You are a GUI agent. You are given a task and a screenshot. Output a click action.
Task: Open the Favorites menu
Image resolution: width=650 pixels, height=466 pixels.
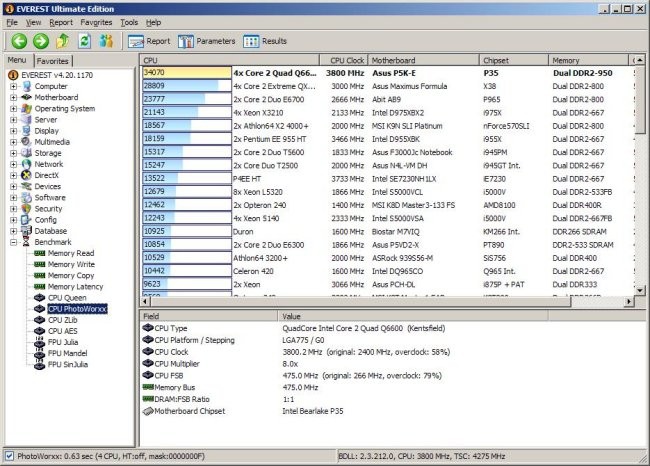point(96,22)
